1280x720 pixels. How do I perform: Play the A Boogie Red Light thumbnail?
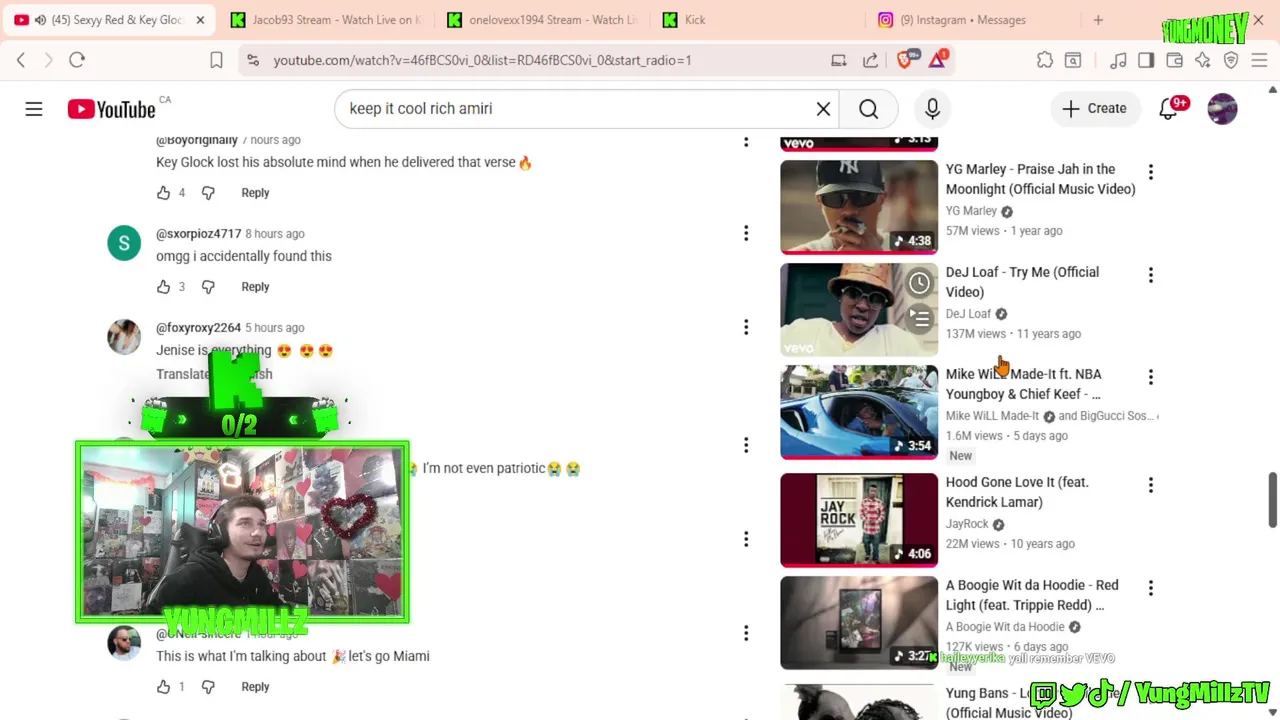(859, 623)
